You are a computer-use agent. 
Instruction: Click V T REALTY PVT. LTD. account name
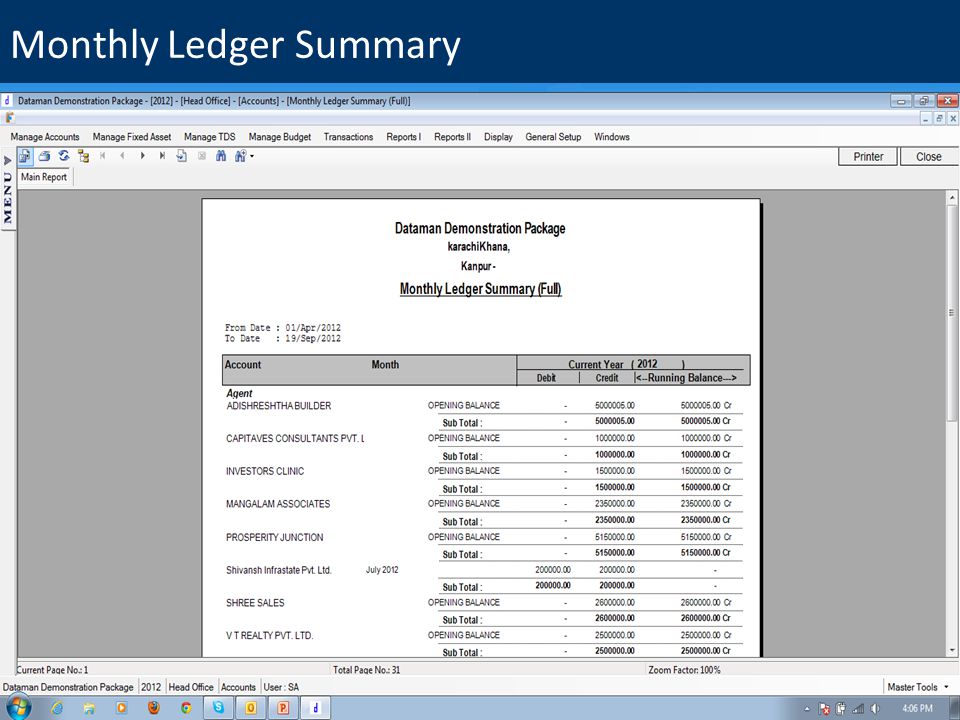coord(269,636)
